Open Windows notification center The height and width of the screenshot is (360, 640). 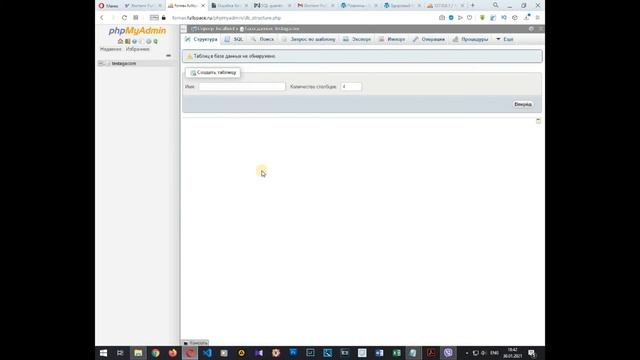(x=532, y=353)
